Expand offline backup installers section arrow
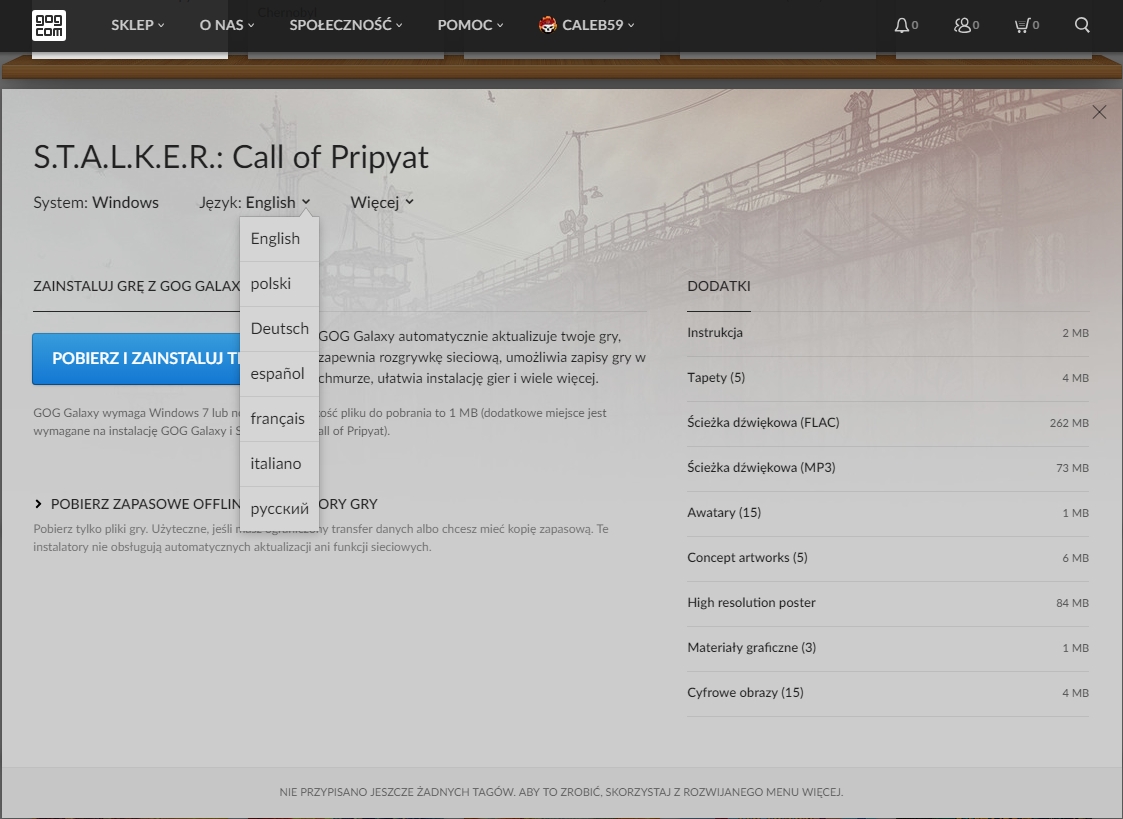The image size is (1123, 819). tap(38, 504)
